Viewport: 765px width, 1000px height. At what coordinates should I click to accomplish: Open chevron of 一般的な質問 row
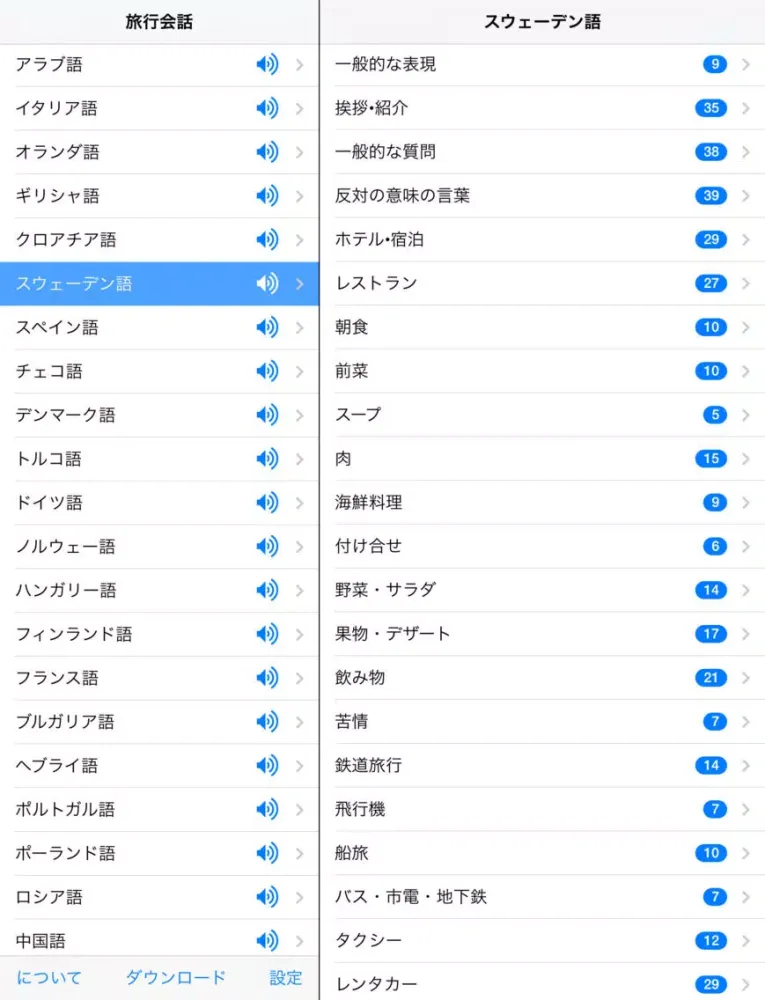coord(745,152)
